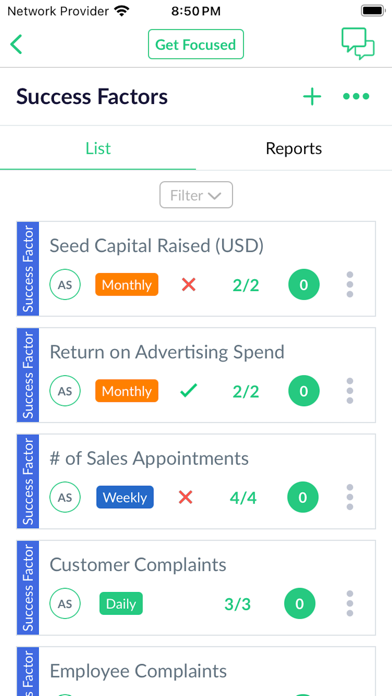Screen dimensions: 392x696
Task: Tap the green back chevron
Action: (x=16, y=44)
